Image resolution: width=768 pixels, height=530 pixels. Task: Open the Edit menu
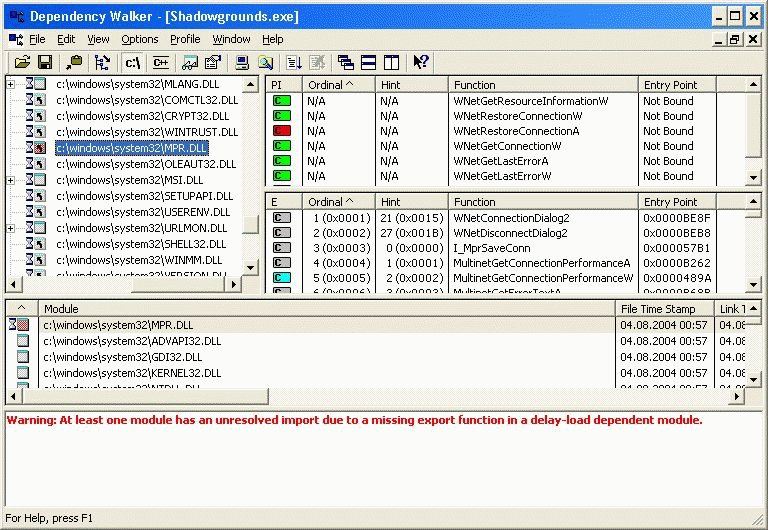click(x=66, y=39)
